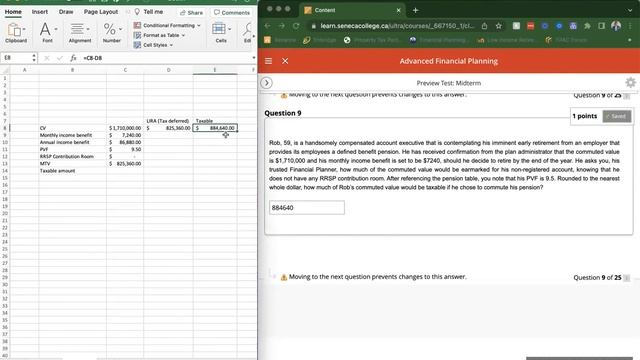Click the Editing magnifier icon in ribbon
Viewport: 640px width, 360px height.
click(x=247, y=29)
